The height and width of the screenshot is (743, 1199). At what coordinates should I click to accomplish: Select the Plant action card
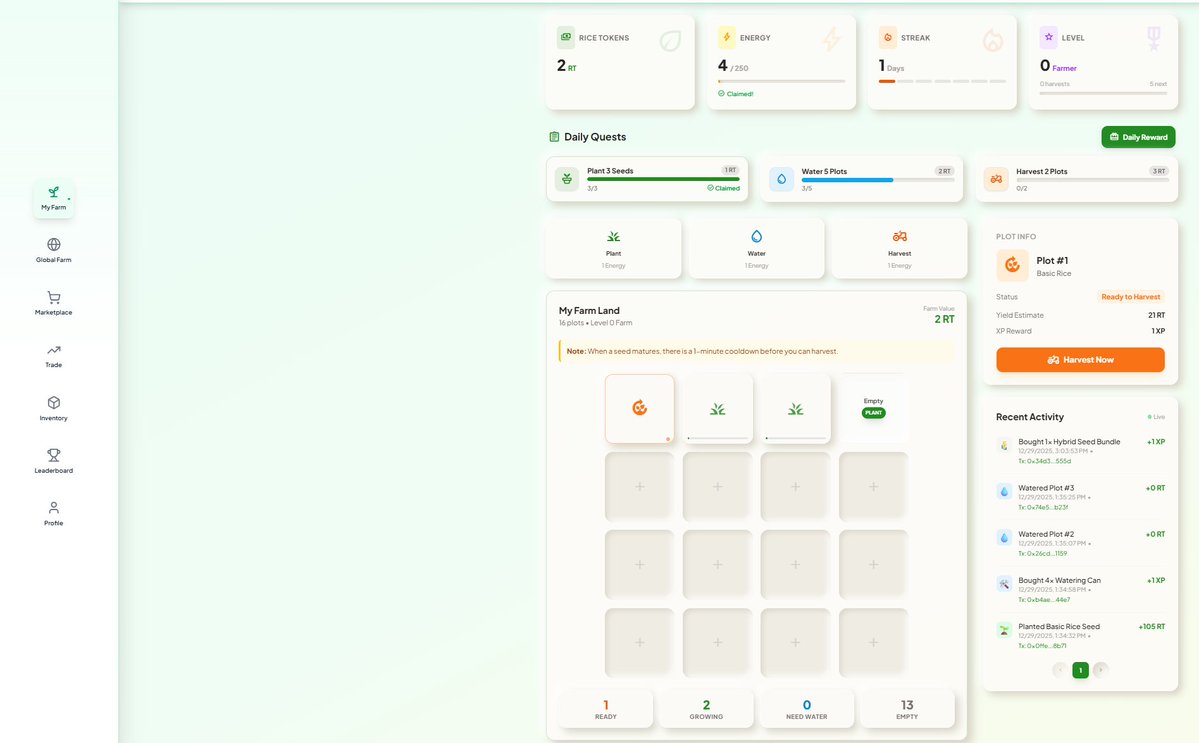613,249
